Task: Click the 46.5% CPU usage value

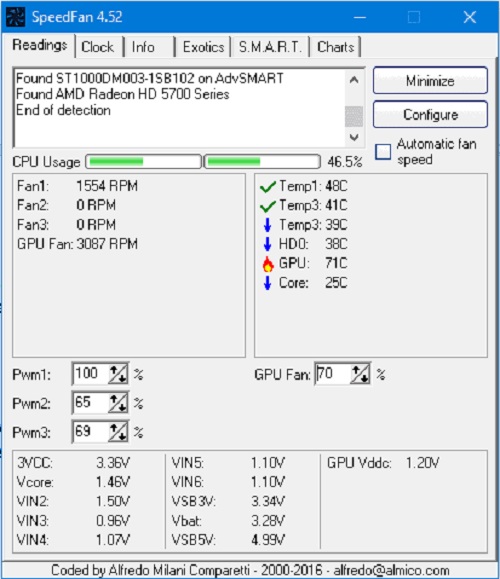Action: click(345, 162)
